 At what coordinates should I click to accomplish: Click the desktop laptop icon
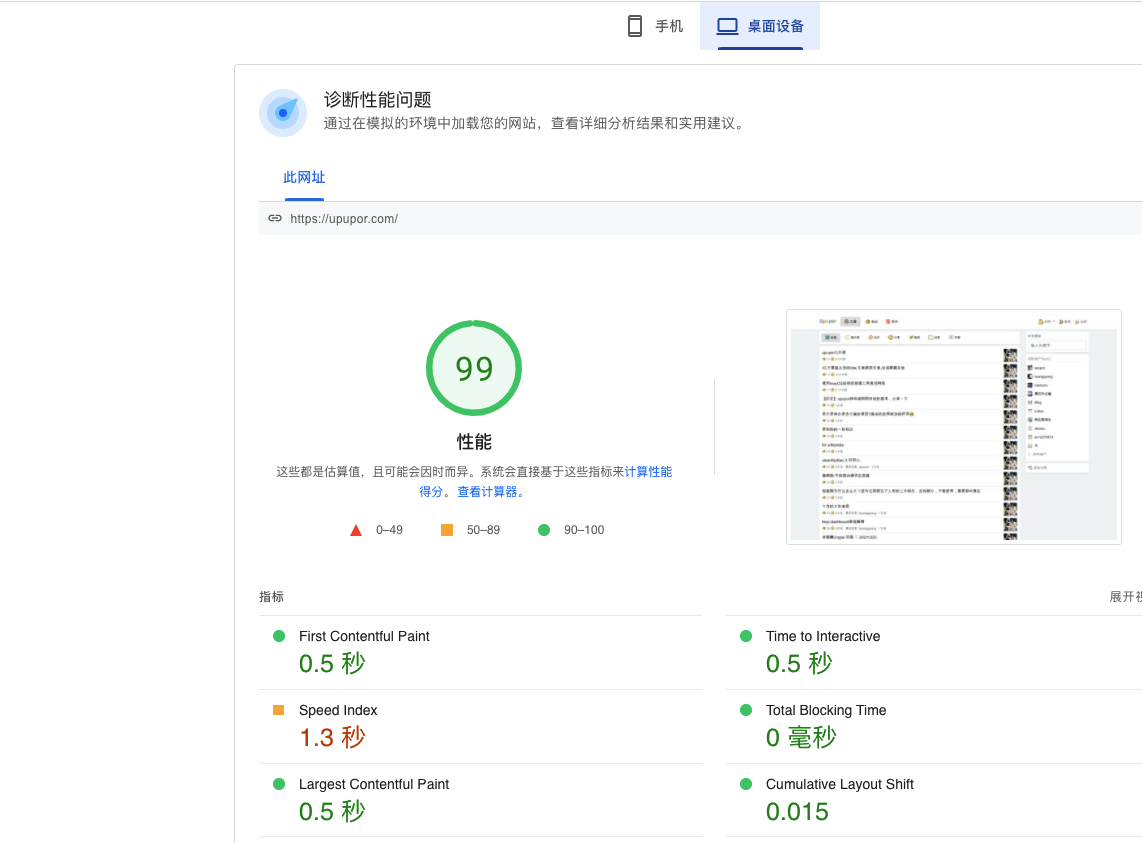[727, 26]
